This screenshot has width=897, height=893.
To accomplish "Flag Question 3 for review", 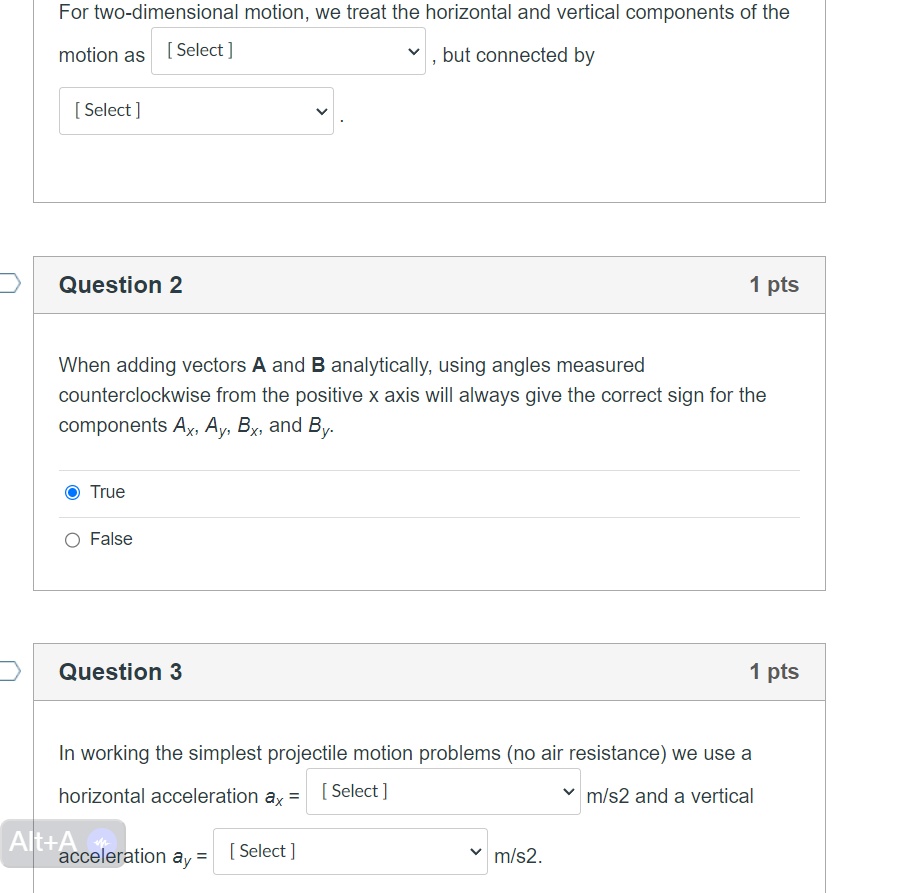I will click(9, 670).
